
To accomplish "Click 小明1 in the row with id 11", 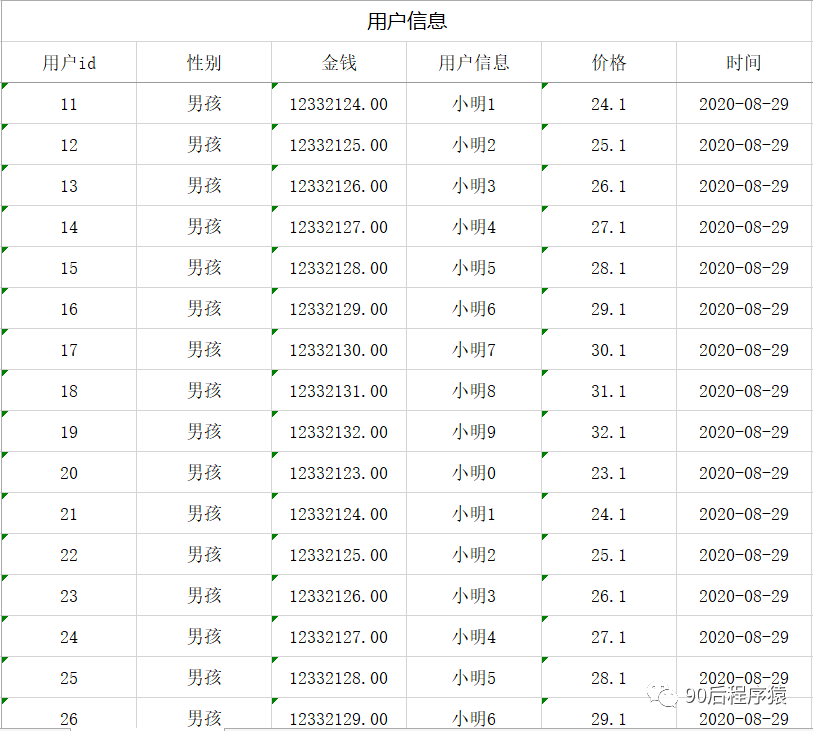I will (x=474, y=104).
